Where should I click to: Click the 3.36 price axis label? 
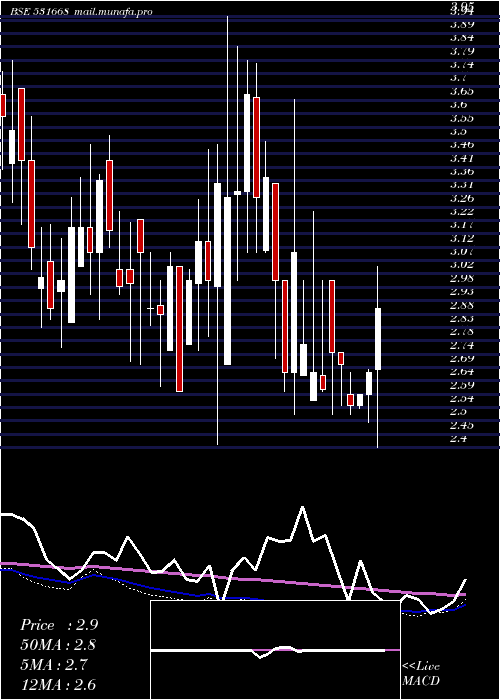pyautogui.click(x=462, y=171)
